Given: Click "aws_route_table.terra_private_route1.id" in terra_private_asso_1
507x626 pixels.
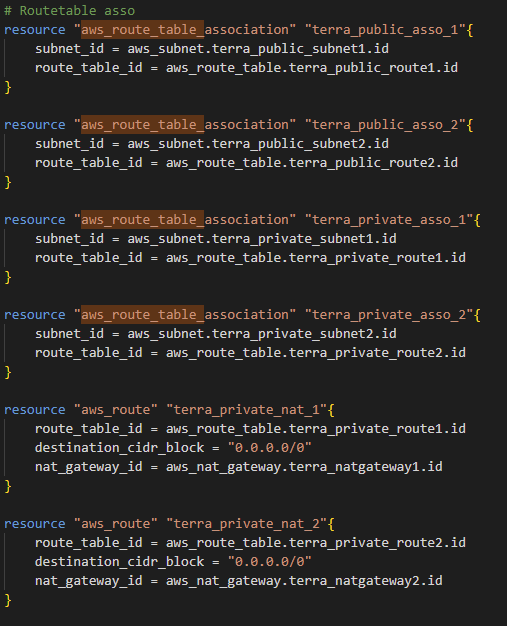Looking at the screenshot, I should 316,258.
